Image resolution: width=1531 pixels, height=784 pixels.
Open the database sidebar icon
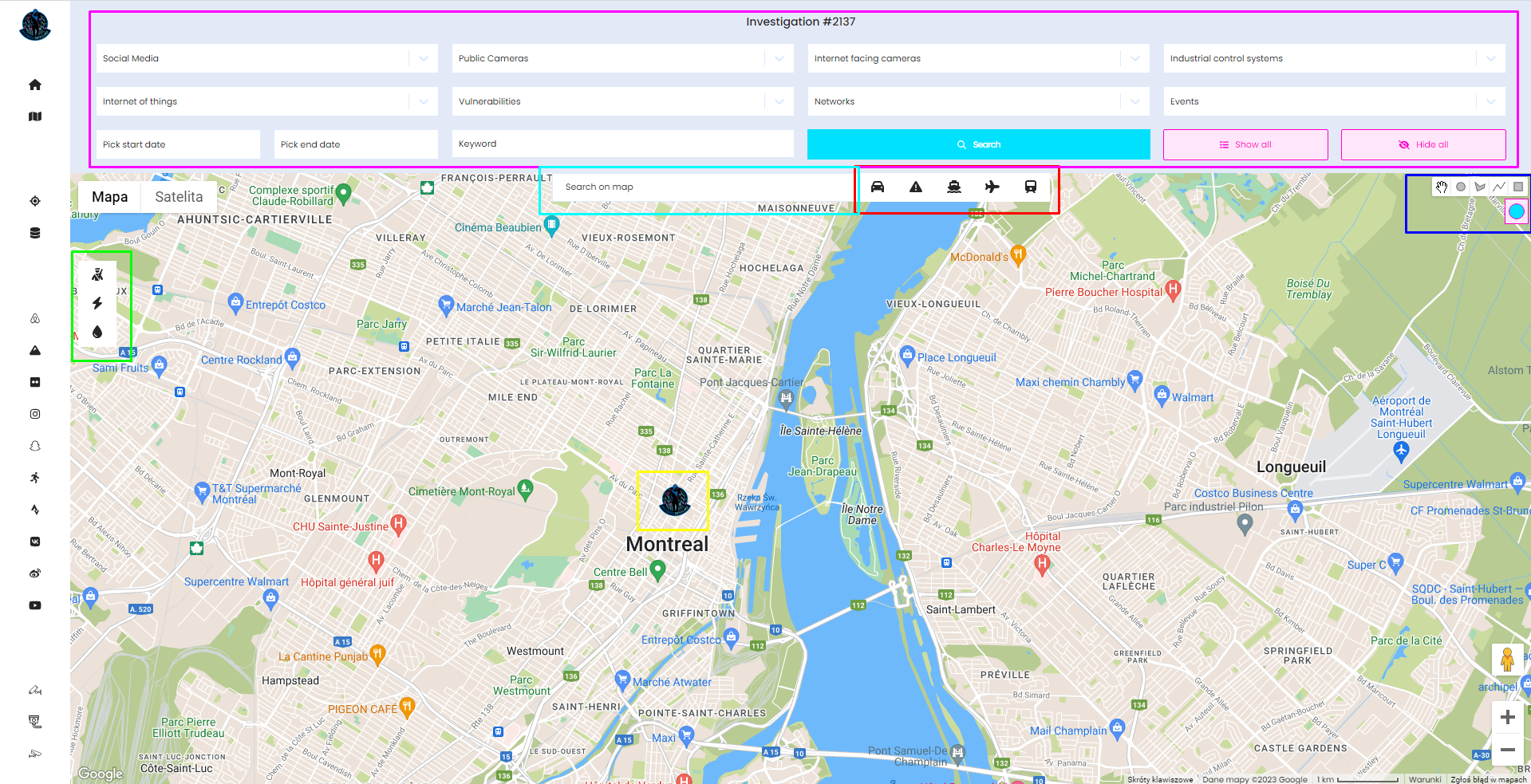(35, 233)
